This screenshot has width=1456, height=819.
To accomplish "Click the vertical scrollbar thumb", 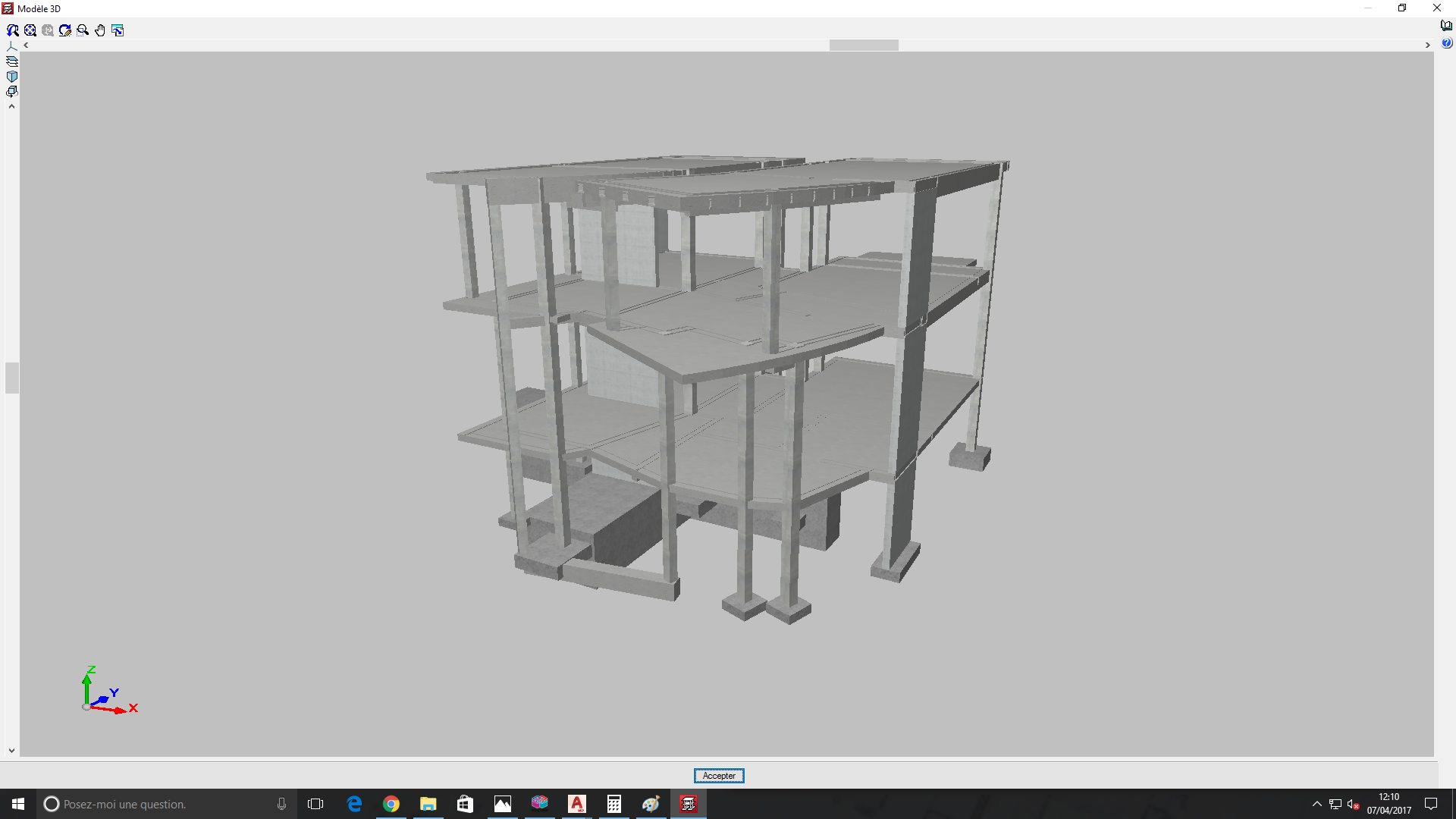I will (x=11, y=378).
